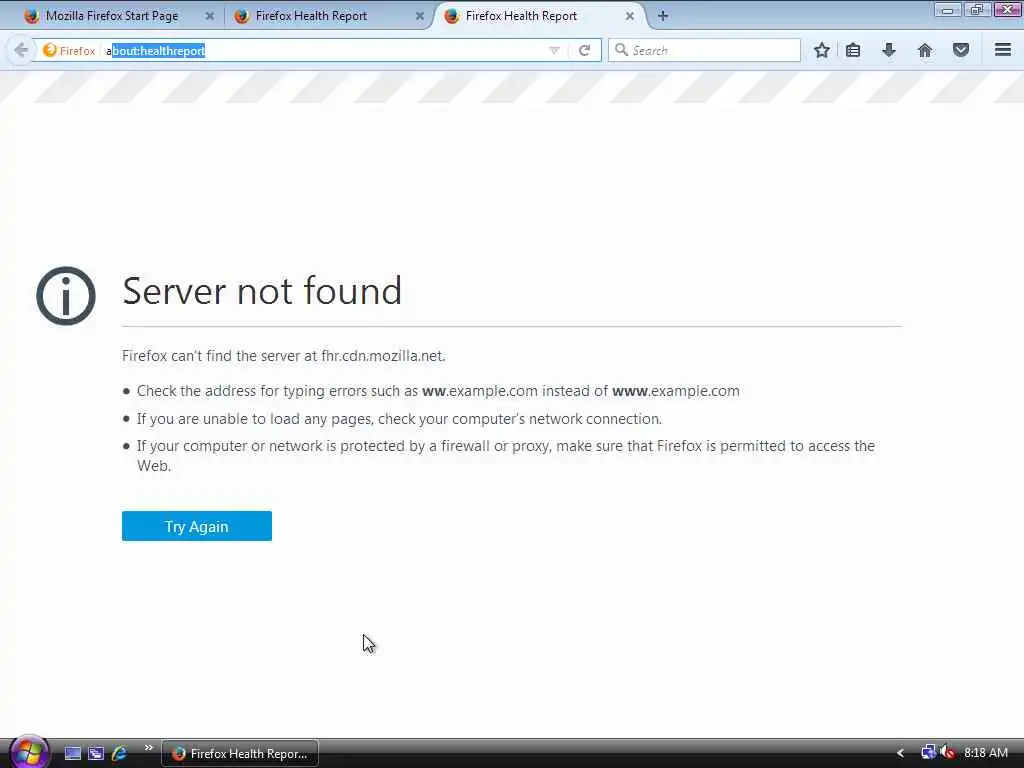Image resolution: width=1024 pixels, height=768 pixels.
Task: Show hidden tray icons arrow
Action: [x=900, y=753]
